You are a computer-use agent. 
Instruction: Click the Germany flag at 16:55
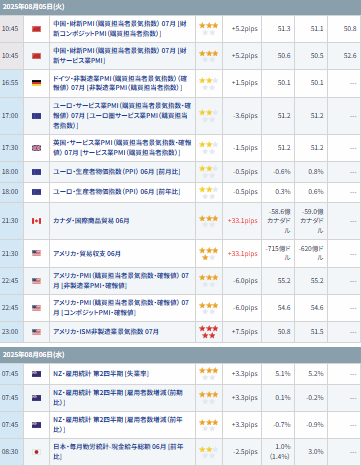pyautogui.click(x=36, y=83)
